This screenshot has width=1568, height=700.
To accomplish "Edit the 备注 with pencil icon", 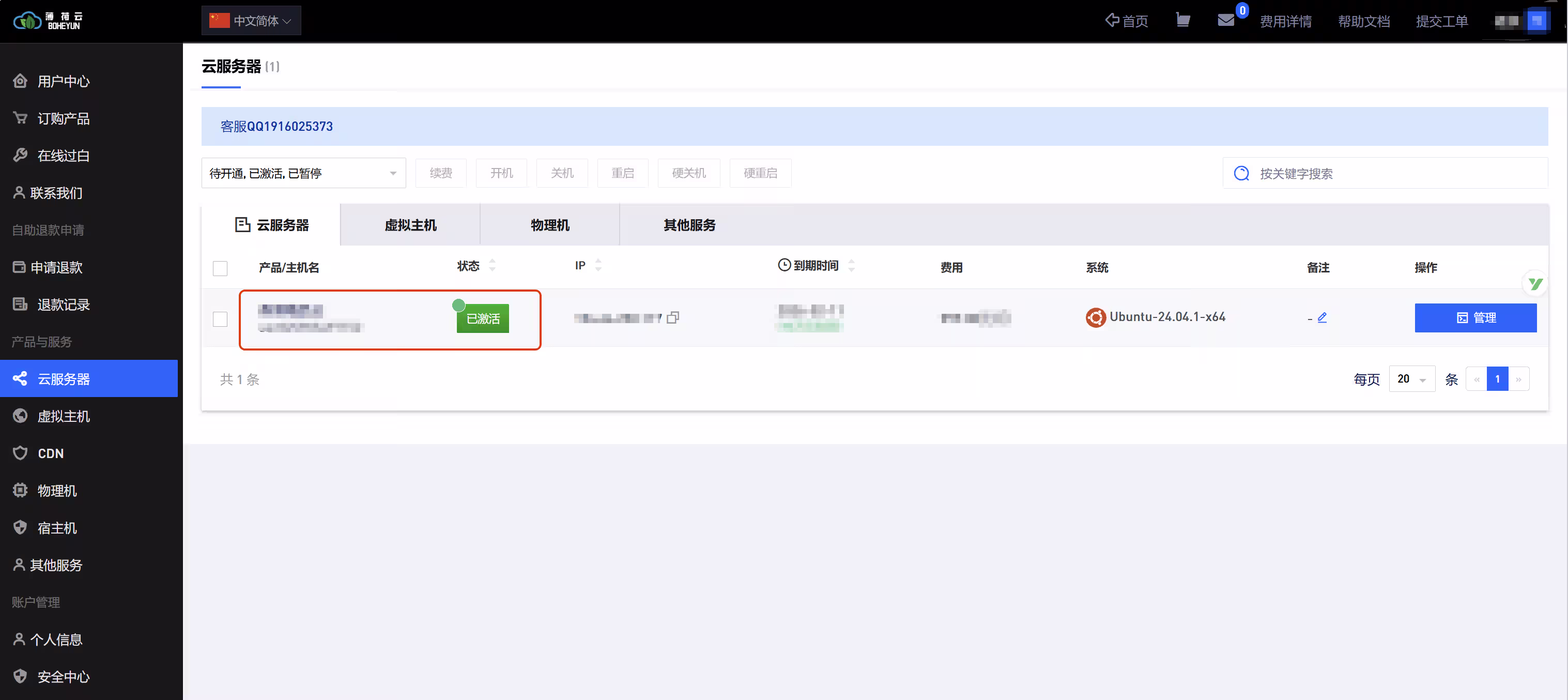I will point(1322,317).
